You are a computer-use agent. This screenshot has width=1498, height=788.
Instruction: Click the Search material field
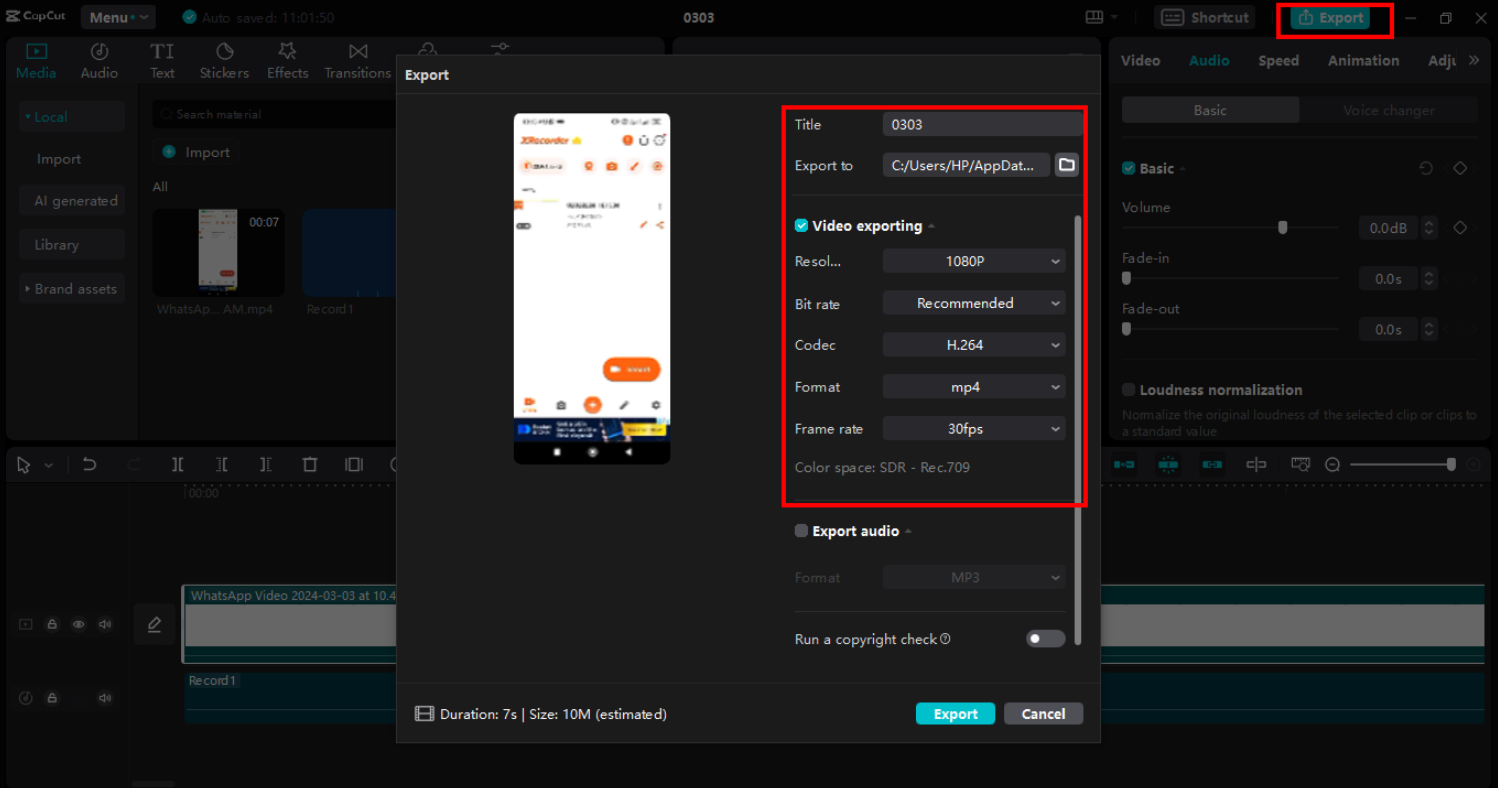(275, 114)
